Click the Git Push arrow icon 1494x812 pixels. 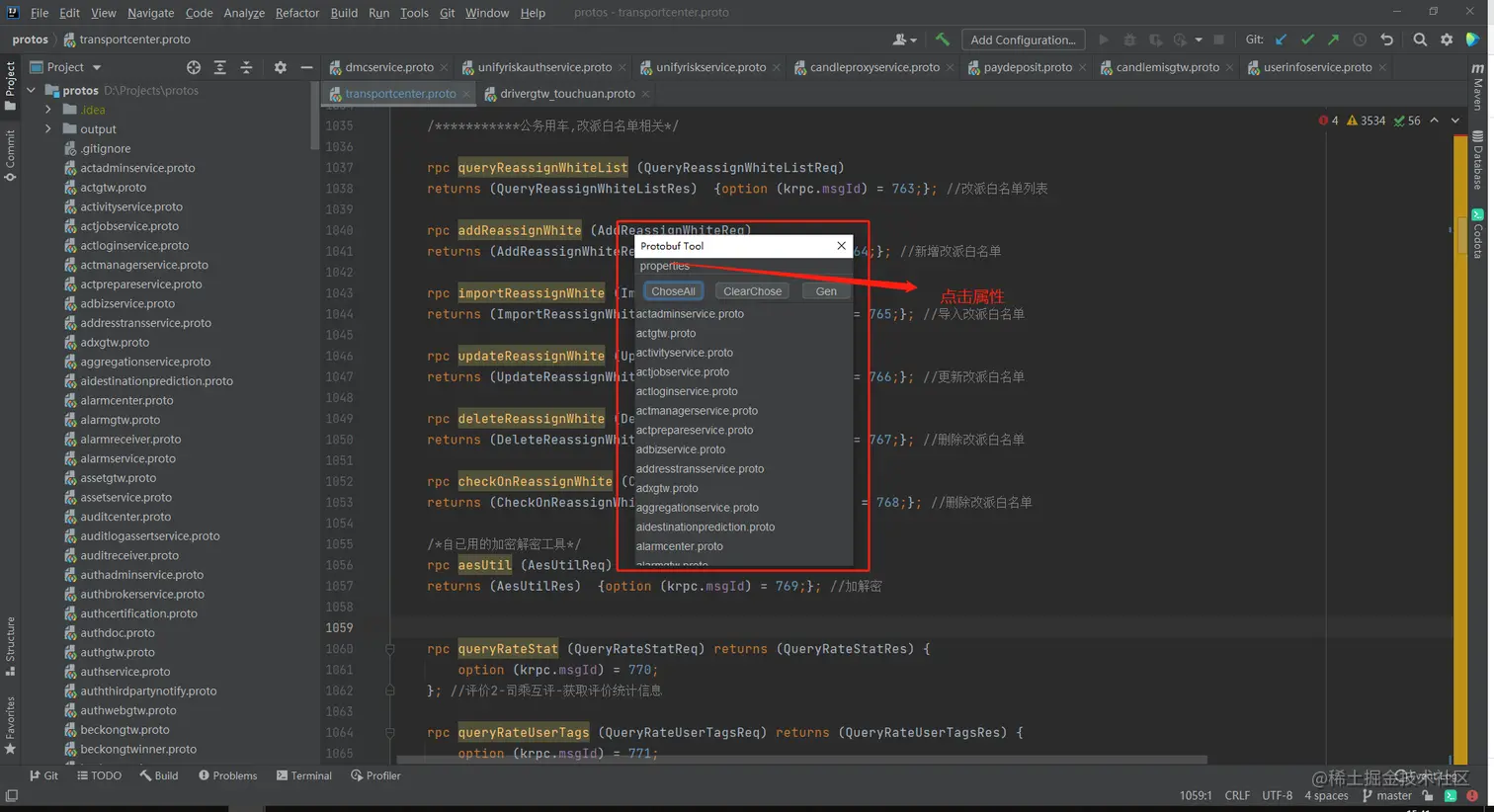pos(1333,40)
